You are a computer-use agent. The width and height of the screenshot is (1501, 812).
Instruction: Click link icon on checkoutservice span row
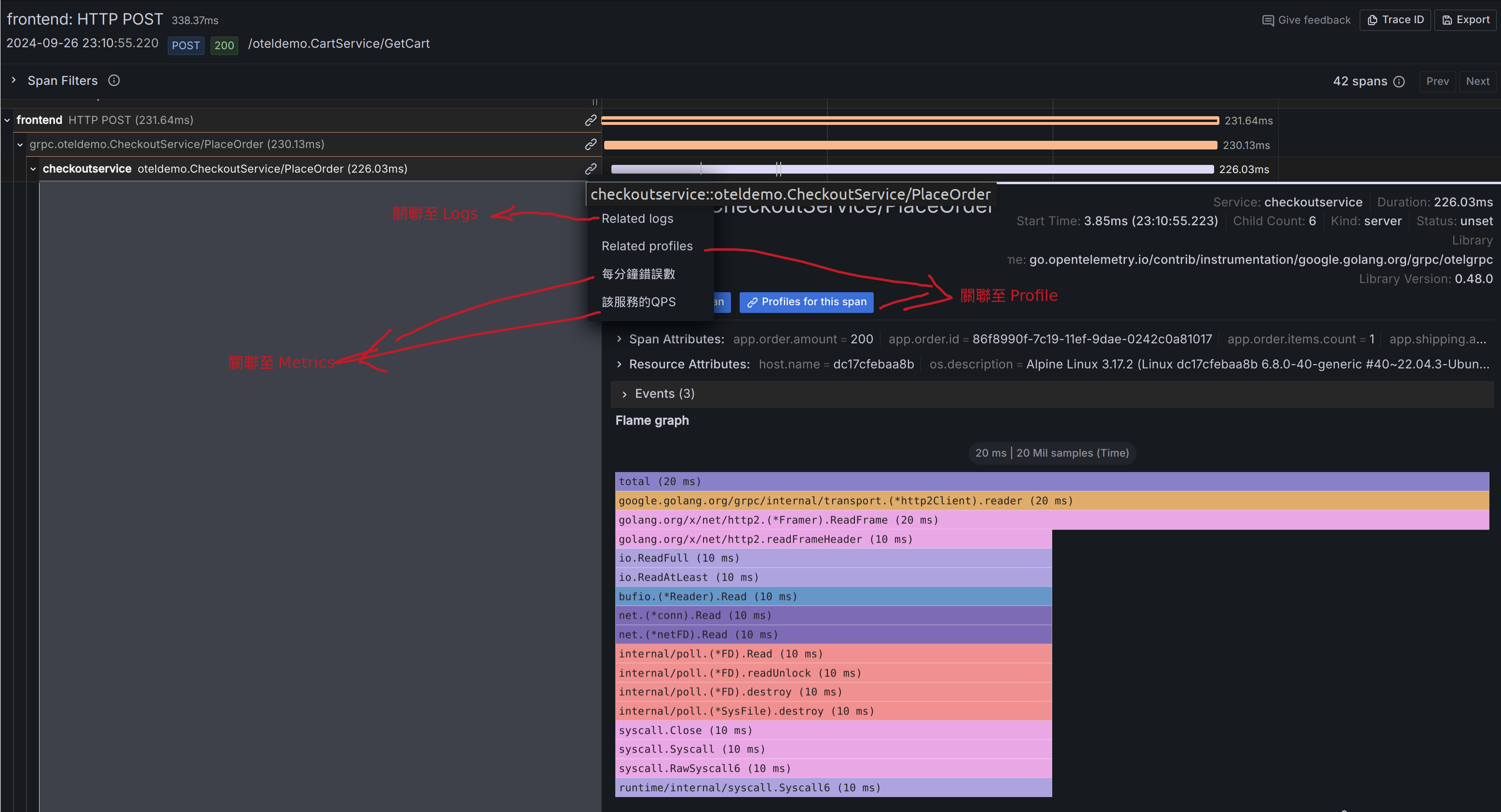pos(590,168)
